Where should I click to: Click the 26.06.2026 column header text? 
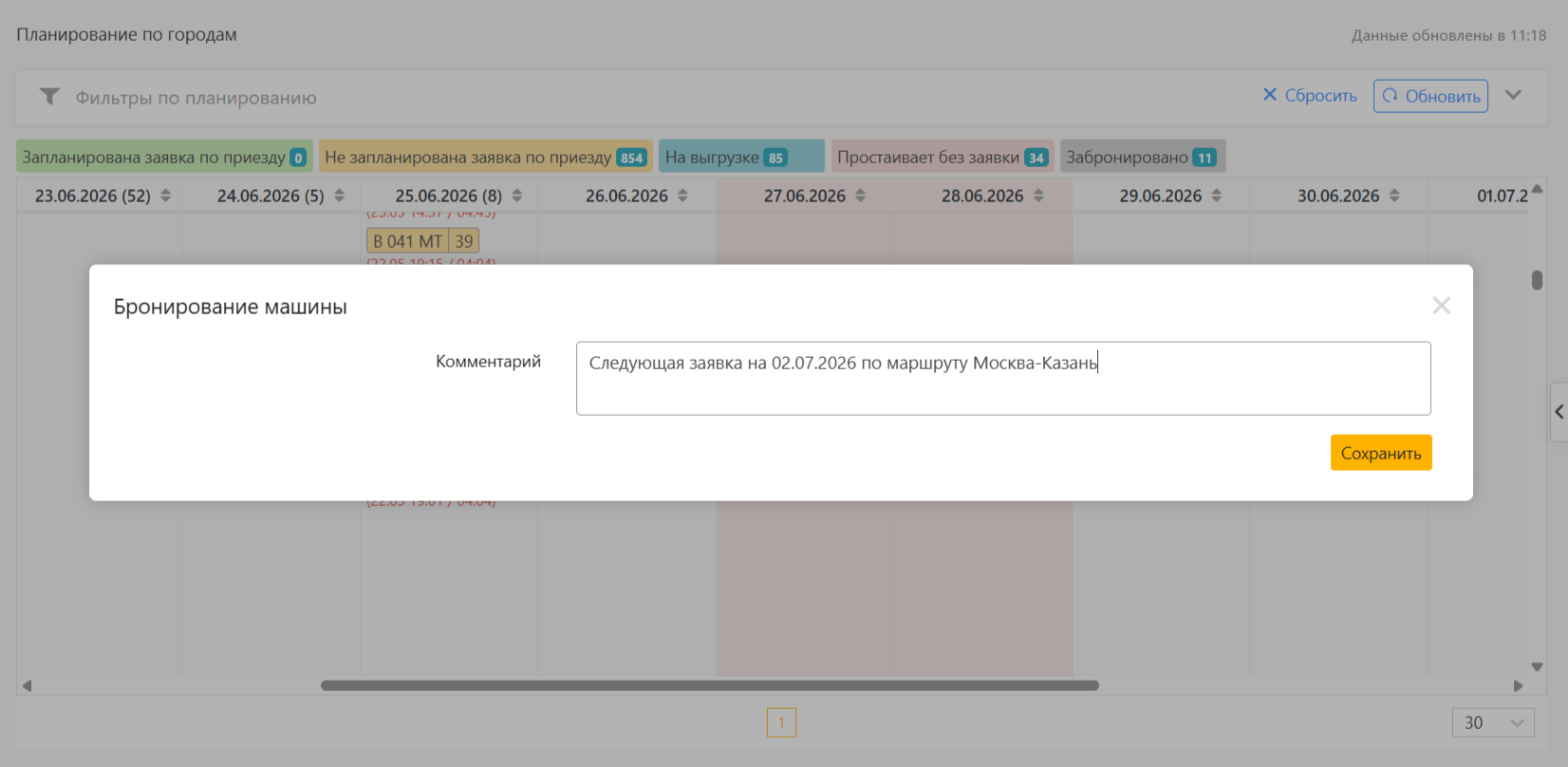(626, 196)
